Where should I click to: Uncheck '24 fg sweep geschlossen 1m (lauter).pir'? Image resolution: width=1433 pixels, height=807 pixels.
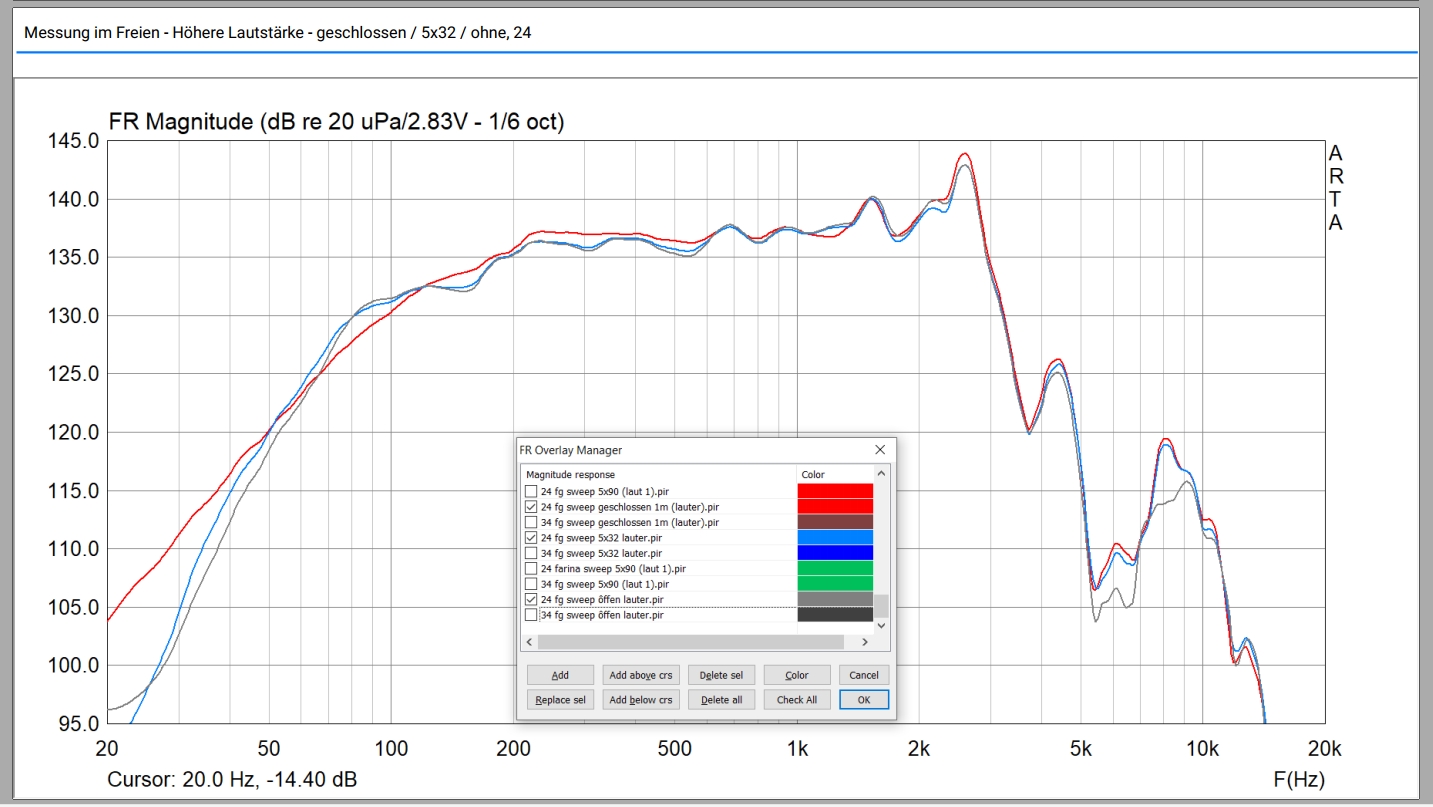point(530,507)
